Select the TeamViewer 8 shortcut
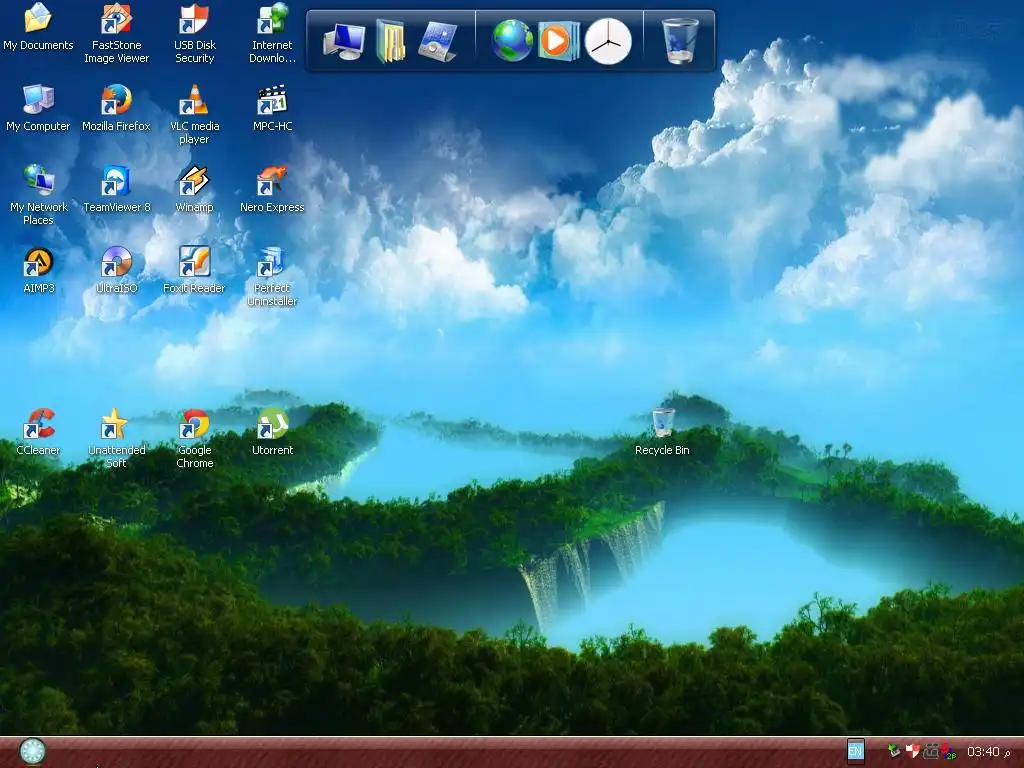The width and height of the screenshot is (1024, 768). click(116, 190)
